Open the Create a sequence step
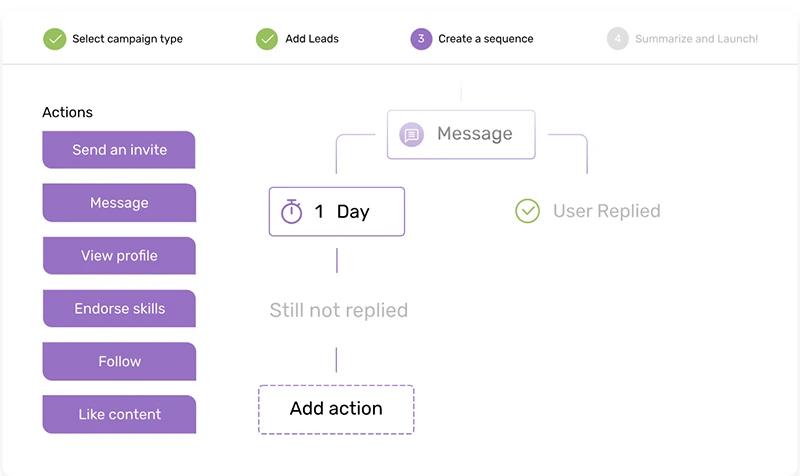The image size is (800, 476). [x=486, y=39]
